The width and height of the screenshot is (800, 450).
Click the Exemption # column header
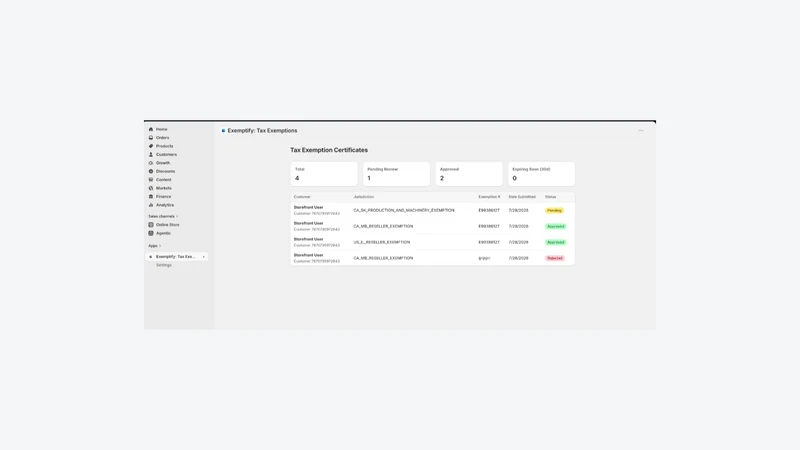pyautogui.click(x=489, y=197)
